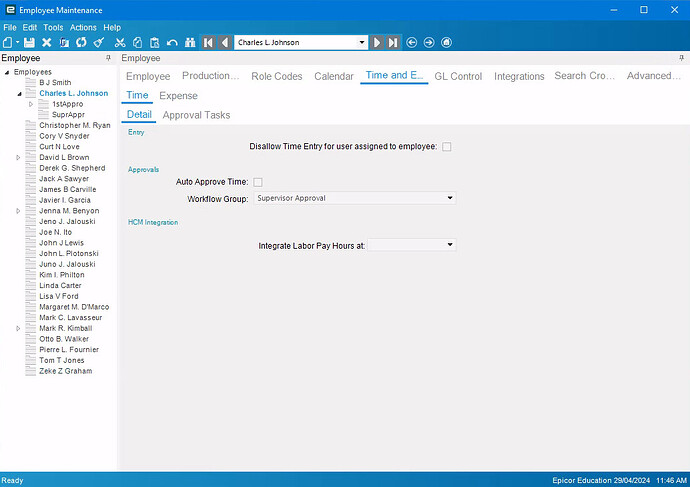
Task: Open Search with the binoculars icon
Action: tap(190, 43)
